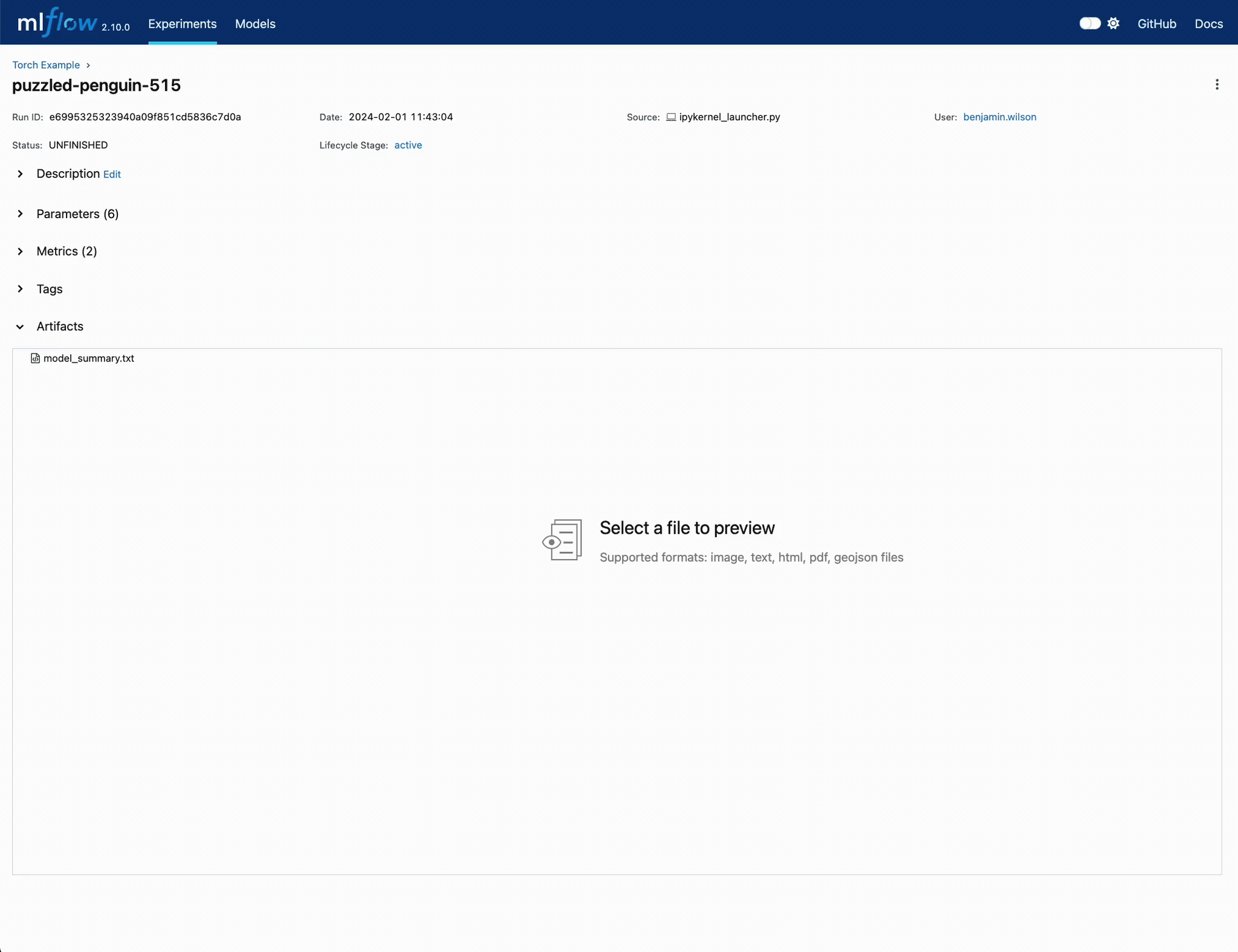Click the file preview placeholder icon

tap(562, 540)
